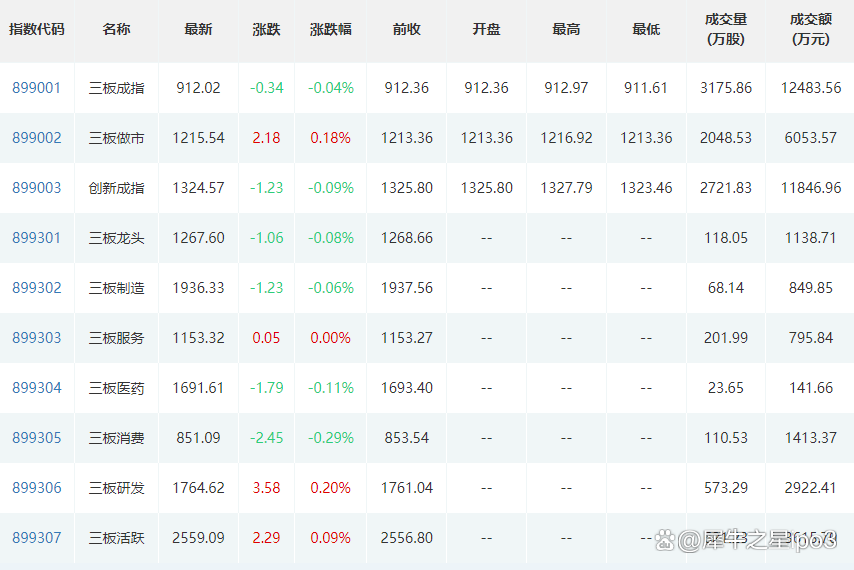Select the 三板制造 name cell

117,287
